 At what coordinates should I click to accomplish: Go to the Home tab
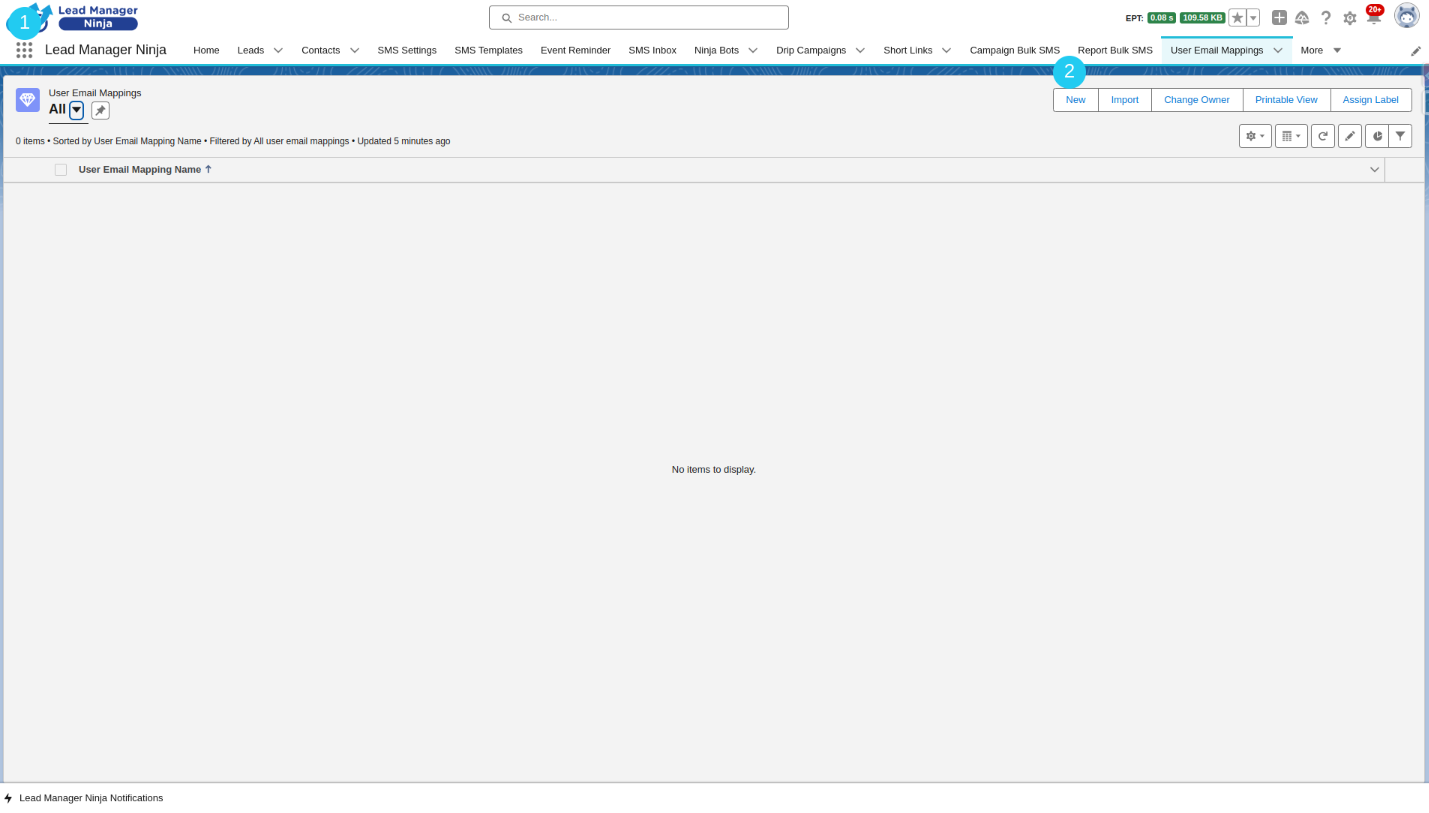point(206,50)
